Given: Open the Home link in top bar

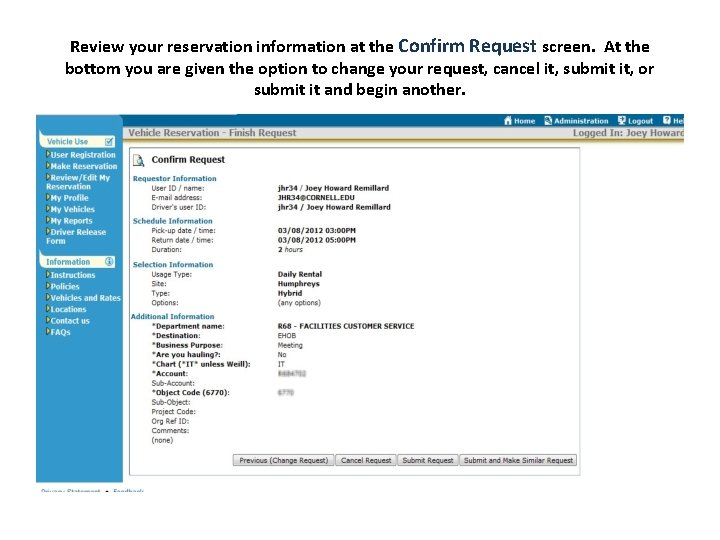Looking at the screenshot, I should tap(524, 121).
